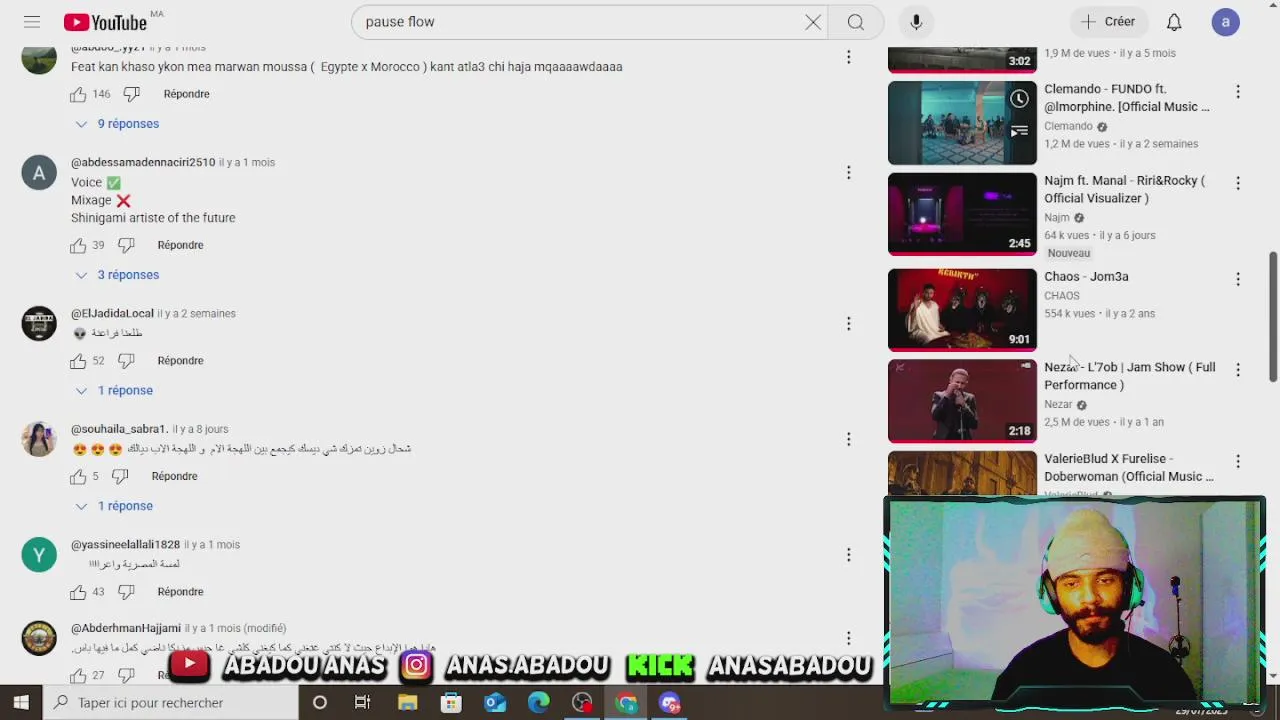Like the Shinigami comment with 39 likes
Screen dimensions: 1280x720
pyautogui.click(x=78, y=245)
